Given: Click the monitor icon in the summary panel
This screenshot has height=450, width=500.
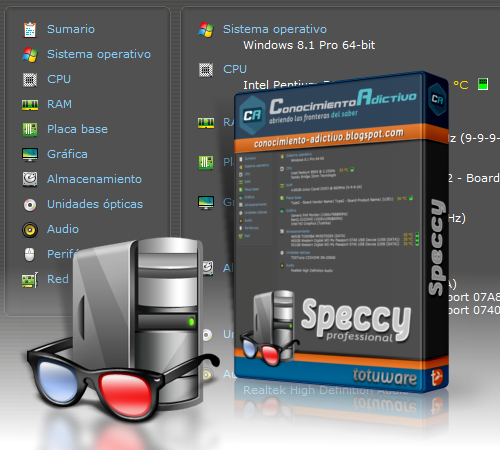Looking at the screenshot, I should click(206, 202).
